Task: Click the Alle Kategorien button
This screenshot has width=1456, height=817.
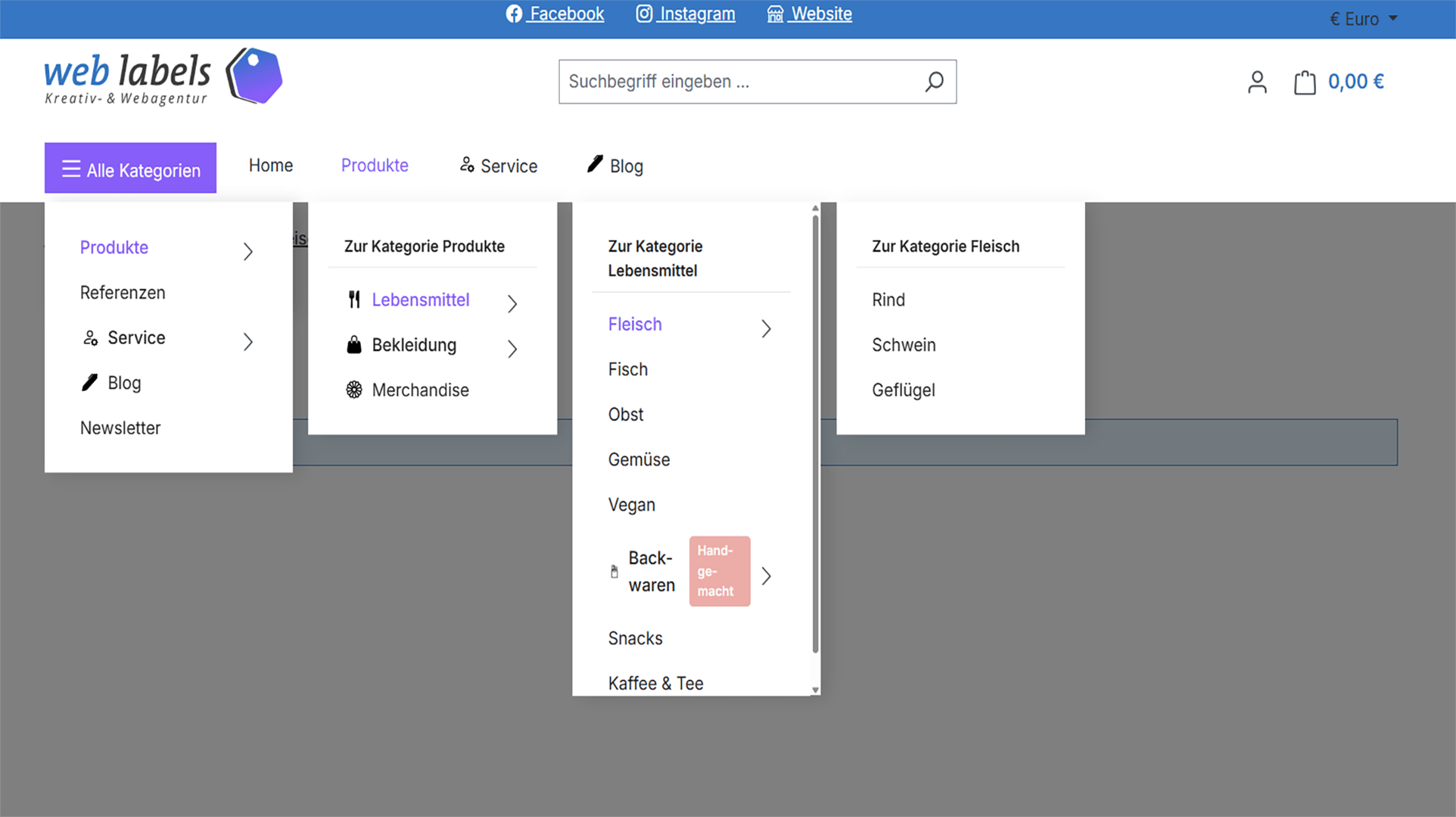Action: [x=130, y=168]
